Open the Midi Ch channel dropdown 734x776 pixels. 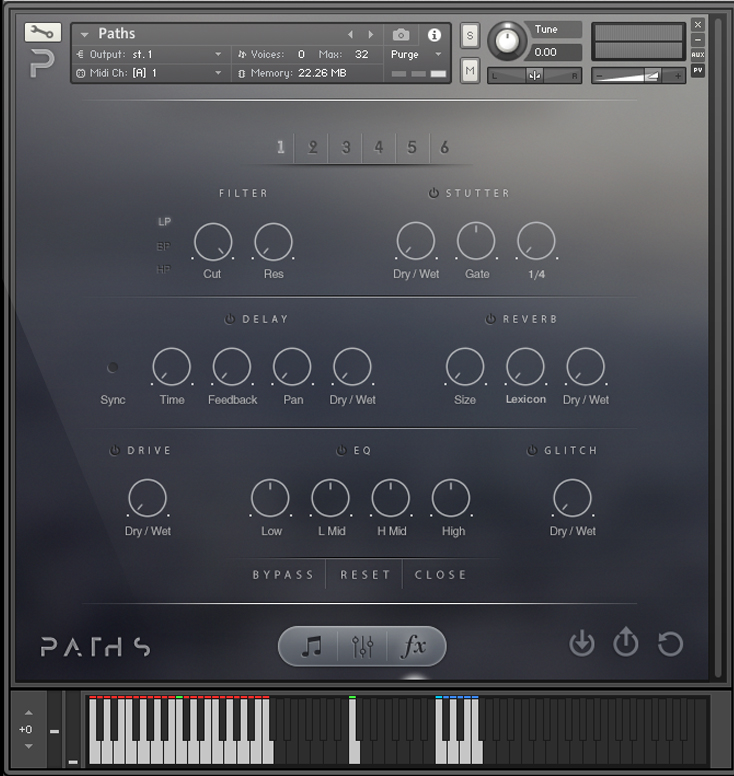coord(150,73)
